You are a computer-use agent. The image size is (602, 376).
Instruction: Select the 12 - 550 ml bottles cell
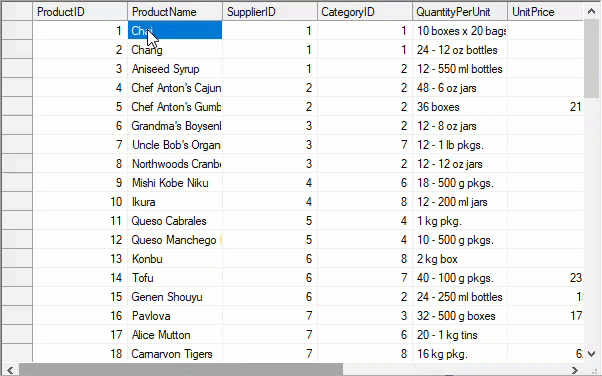point(460,68)
